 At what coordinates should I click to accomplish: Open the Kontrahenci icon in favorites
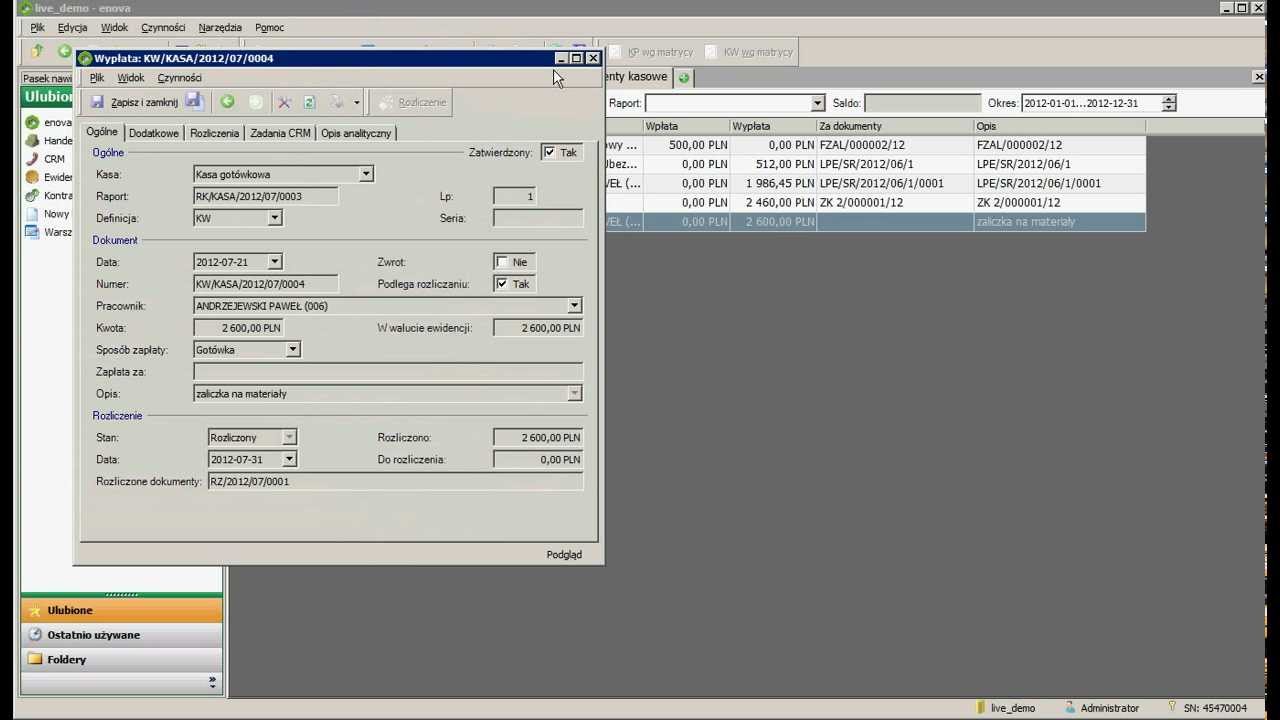click(x=32, y=195)
